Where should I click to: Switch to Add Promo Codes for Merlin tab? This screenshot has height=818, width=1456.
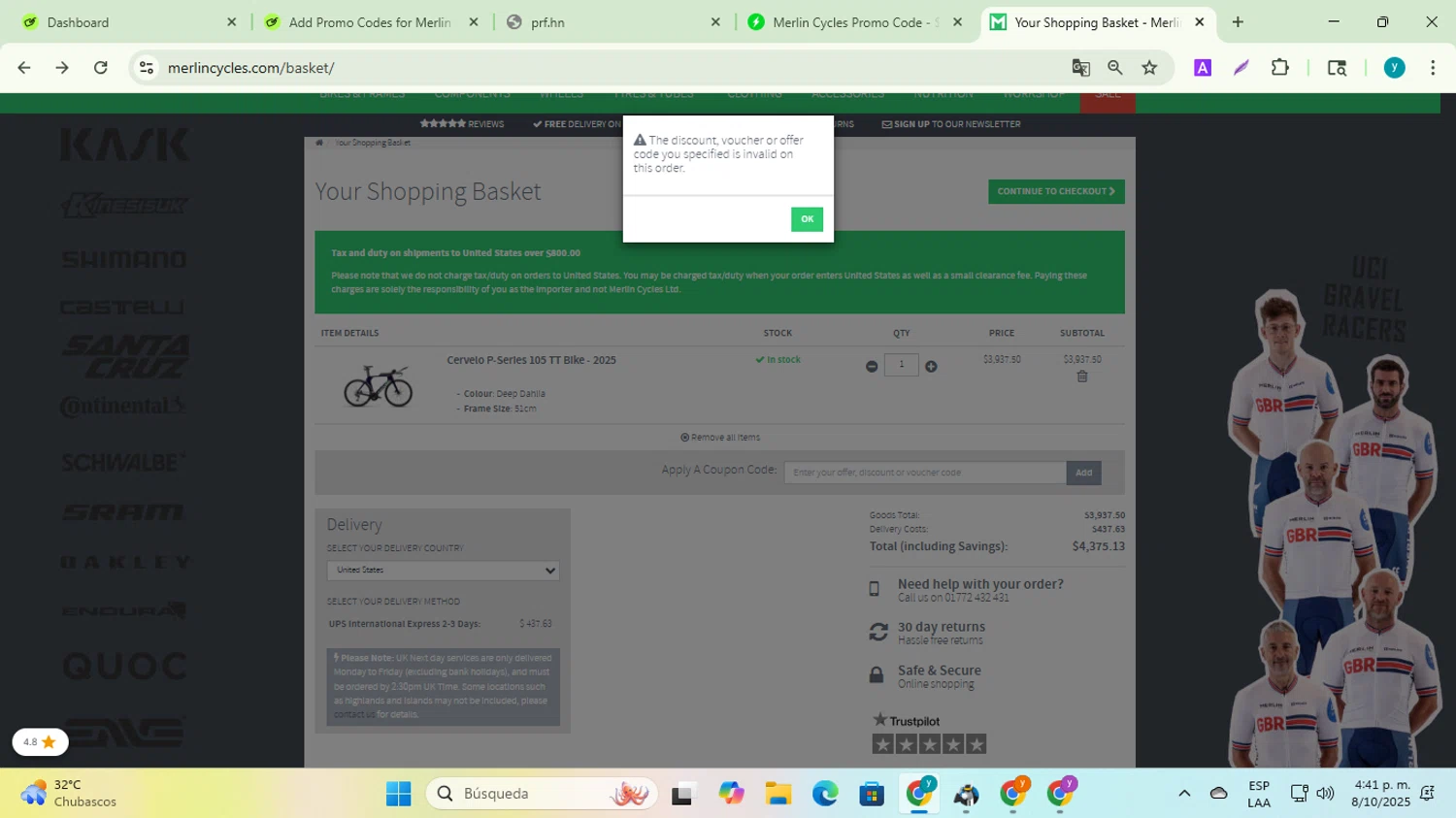(370, 22)
